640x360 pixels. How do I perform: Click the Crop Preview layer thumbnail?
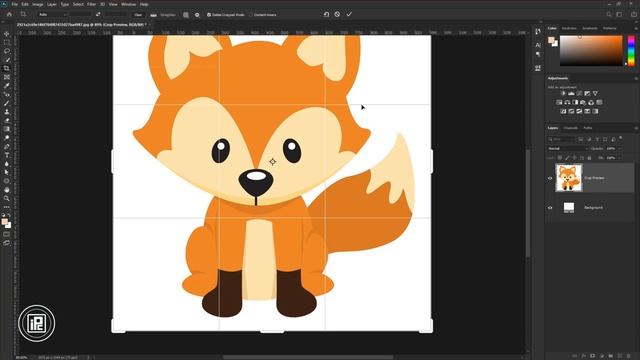click(569, 178)
